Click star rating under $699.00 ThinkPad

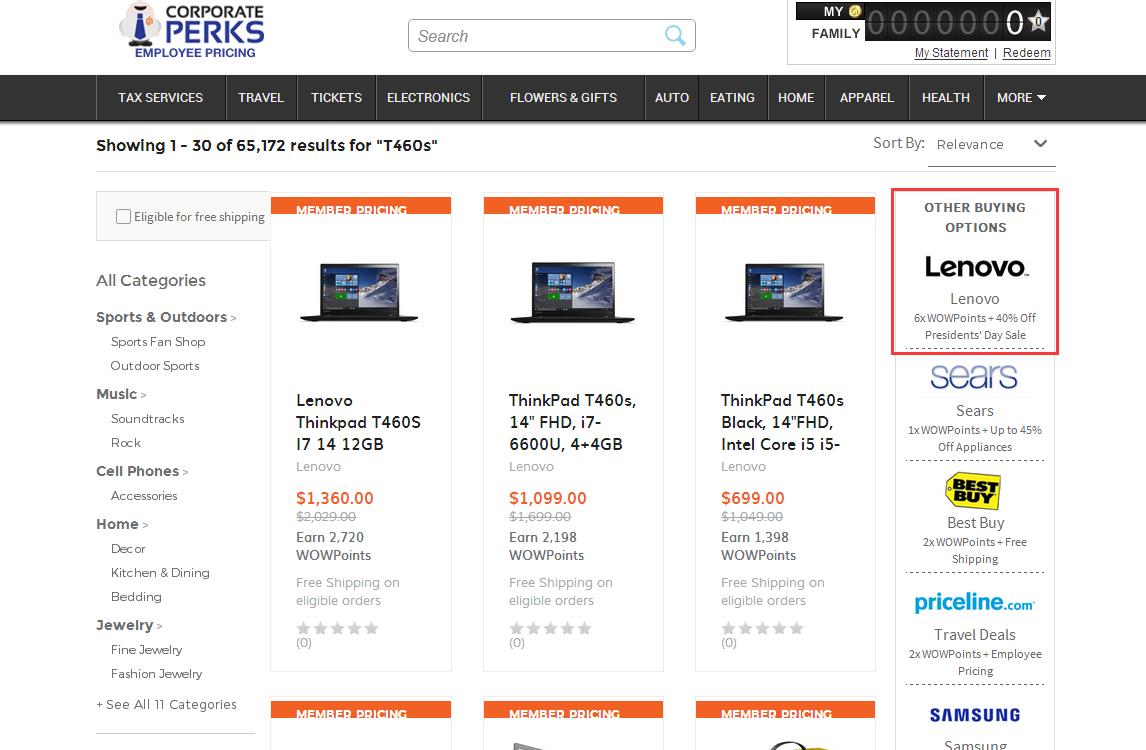pos(762,628)
